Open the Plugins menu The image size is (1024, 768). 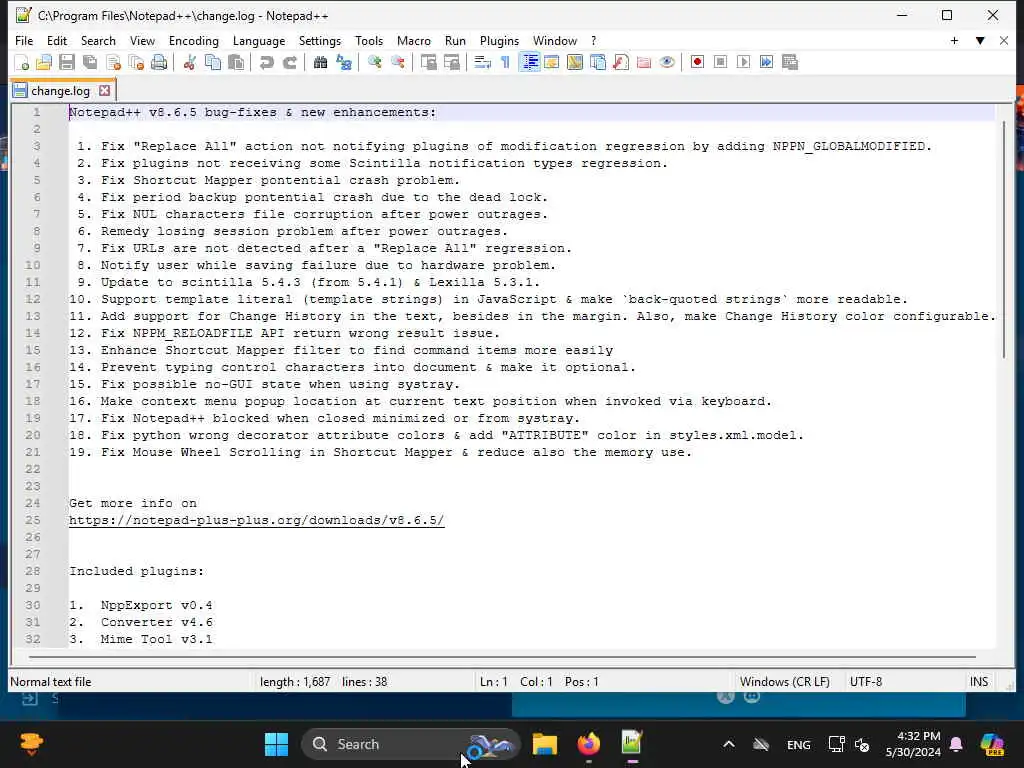coord(500,40)
